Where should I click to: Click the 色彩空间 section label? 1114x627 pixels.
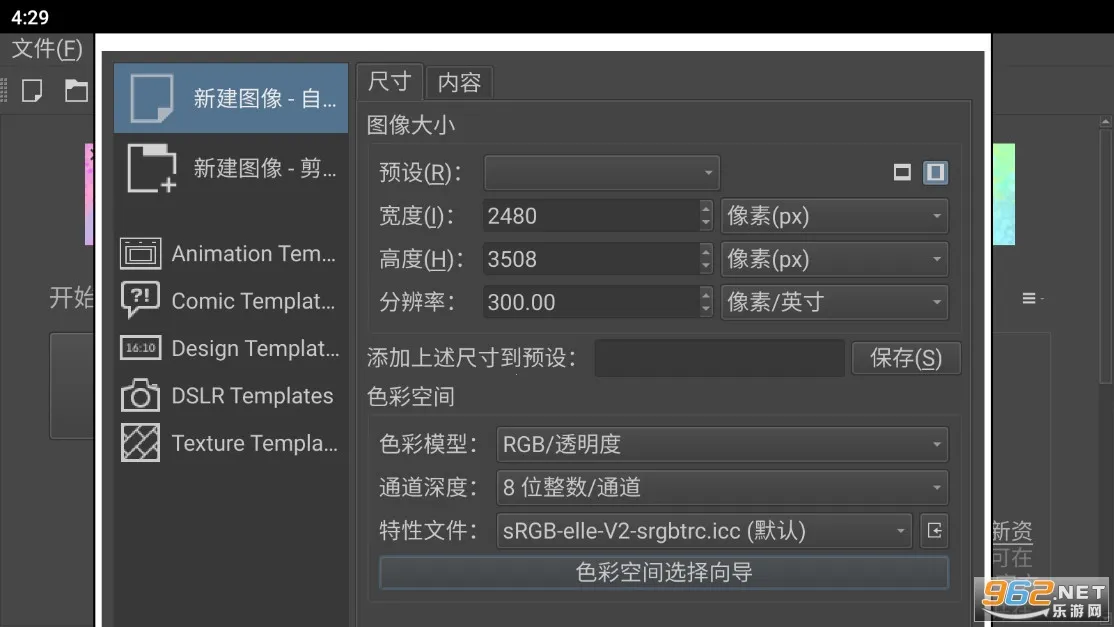[x=411, y=397]
